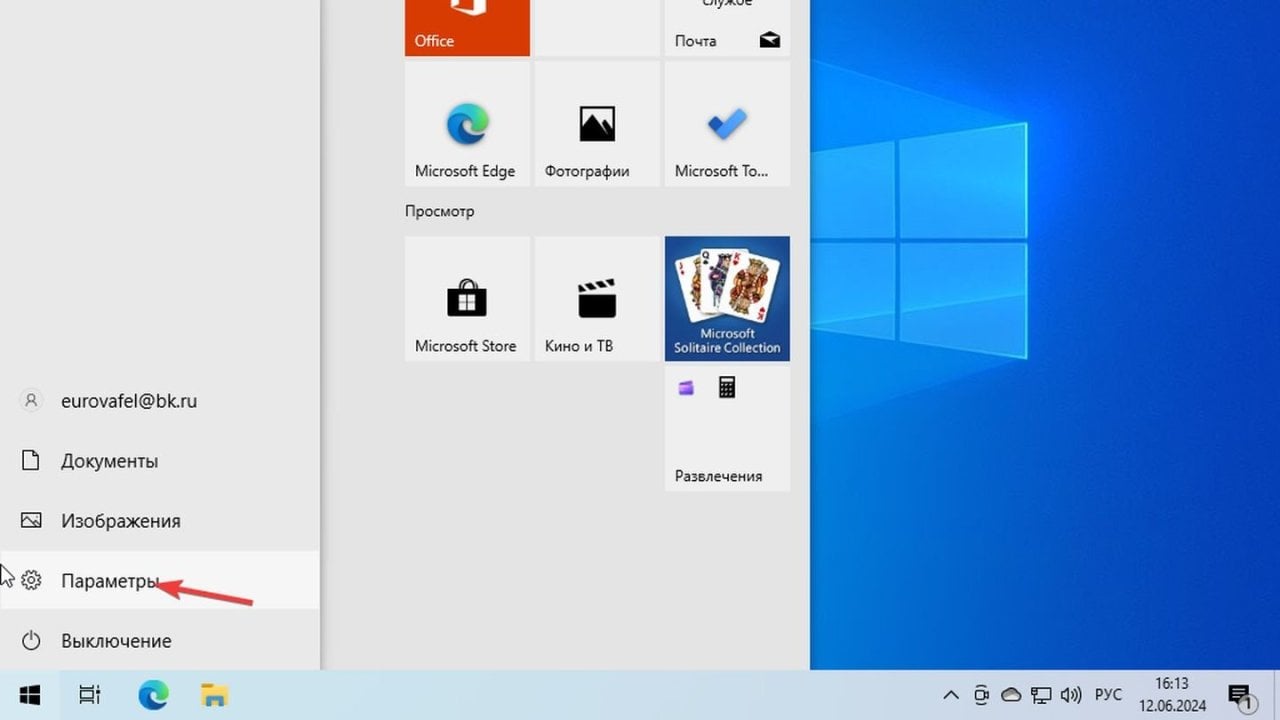This screenshot has width=1280, height=720.
Task: Open File Explorer from the taskbar
Action: coord(215,695)
